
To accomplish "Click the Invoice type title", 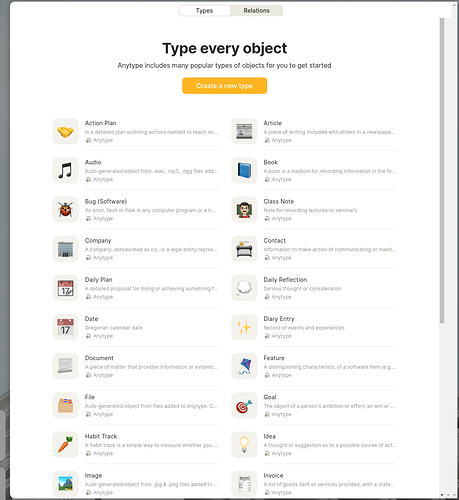I will coord(273,475).
